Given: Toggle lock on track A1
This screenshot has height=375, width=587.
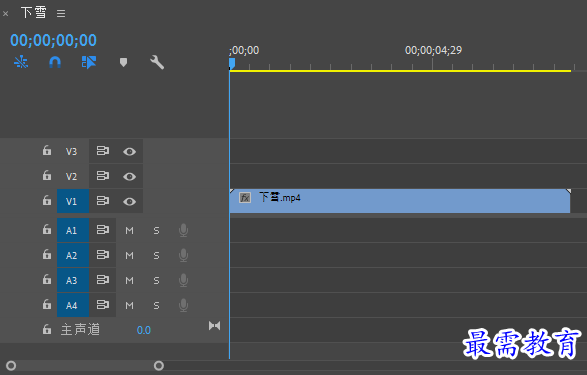Looking at the screenshot, I should pyautogui.click(x=47, y=229).
